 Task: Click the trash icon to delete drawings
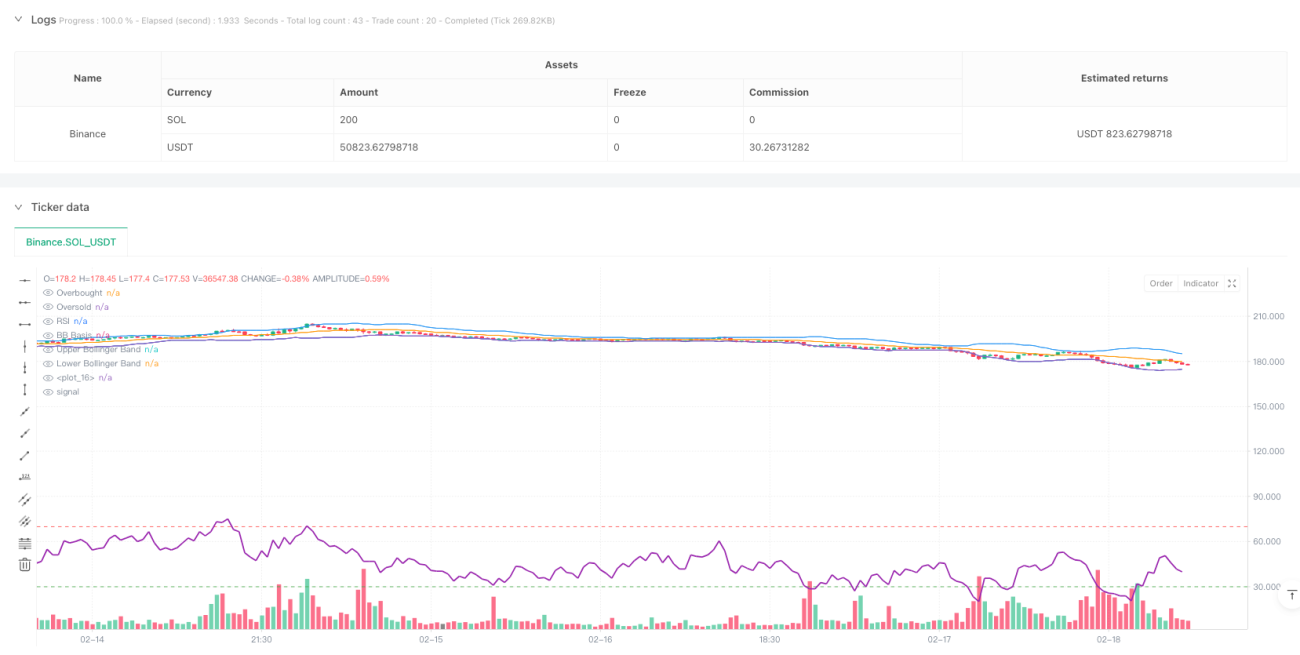[x=25, y=565]
